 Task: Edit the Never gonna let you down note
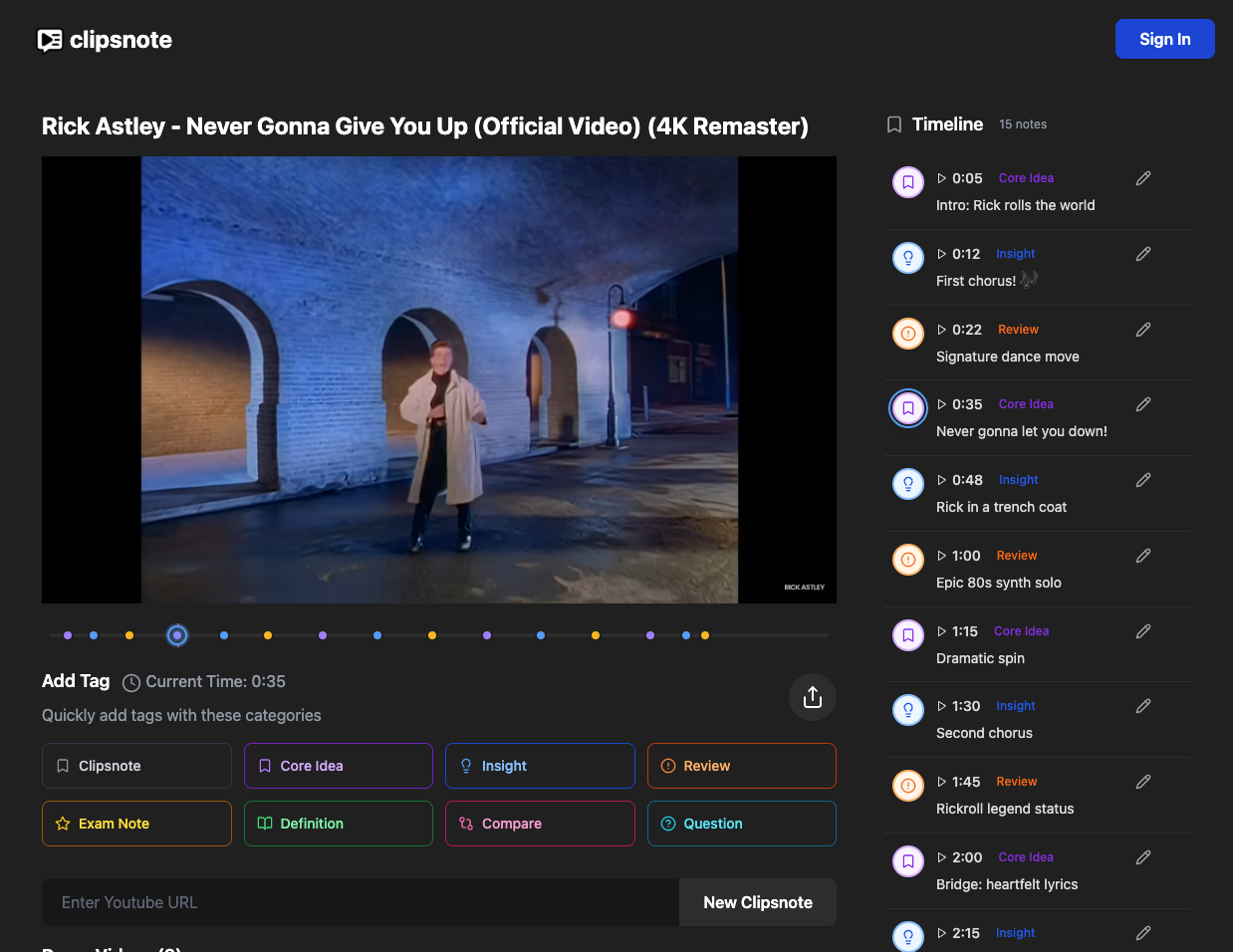click(x=1143, y=404)
